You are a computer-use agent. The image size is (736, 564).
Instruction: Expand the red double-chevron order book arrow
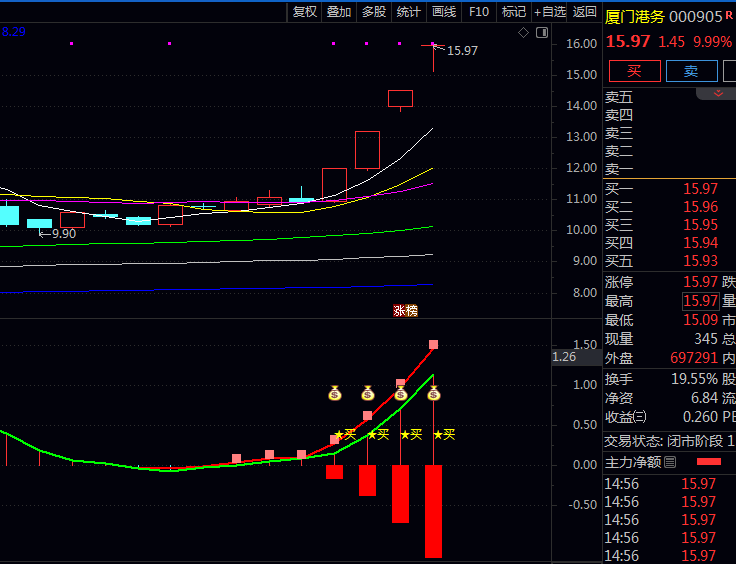click(x=717, y=93)
